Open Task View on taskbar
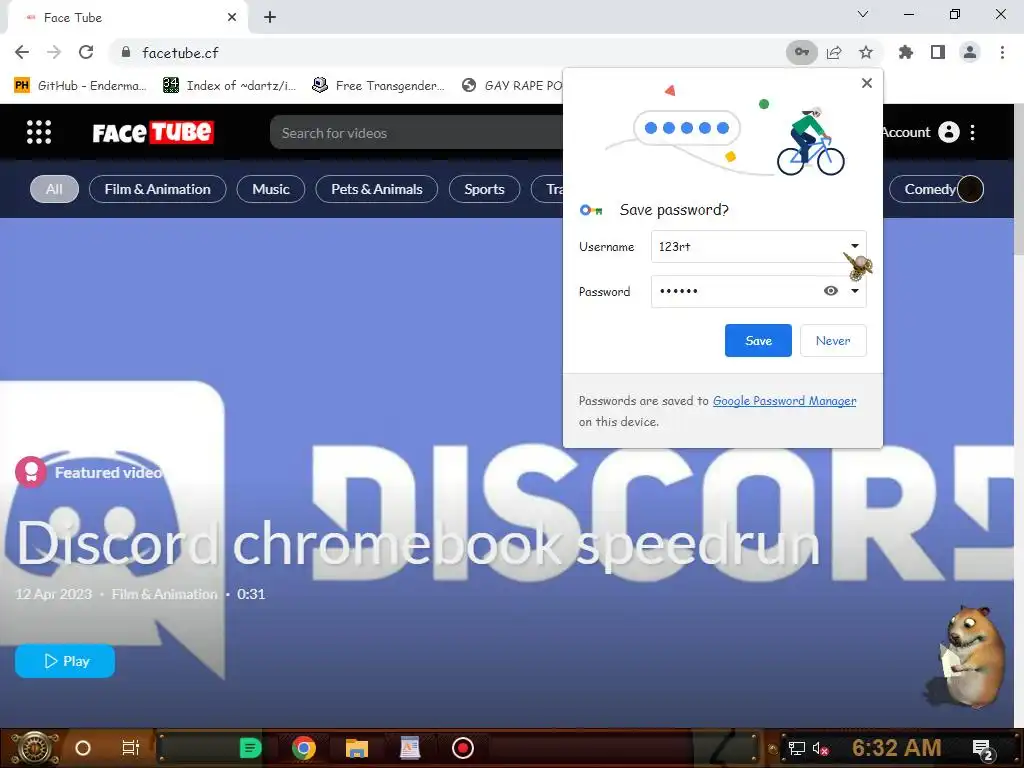 pos(131,748)
